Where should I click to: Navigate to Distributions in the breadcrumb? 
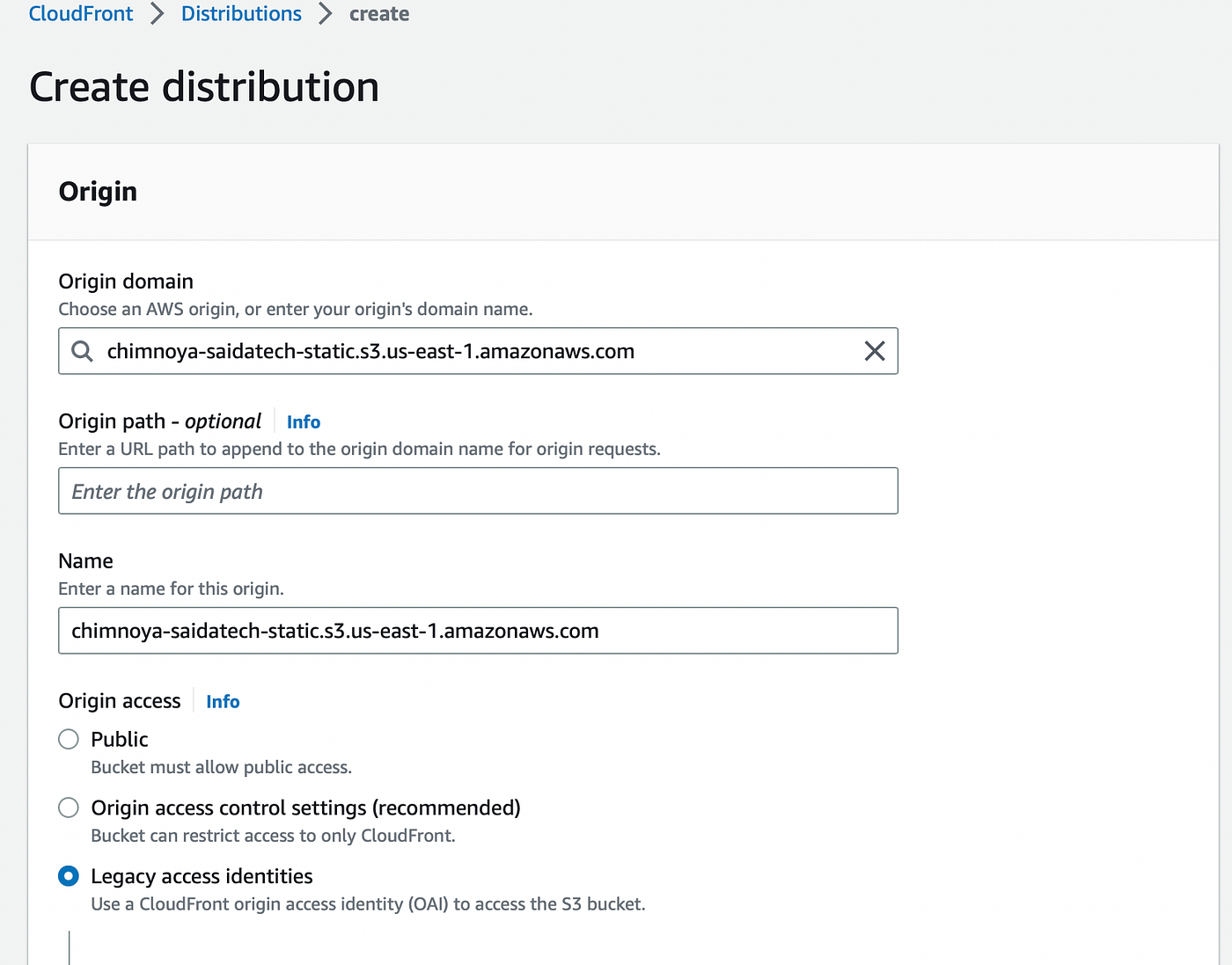pyautogui.click(x=241, y=14)
